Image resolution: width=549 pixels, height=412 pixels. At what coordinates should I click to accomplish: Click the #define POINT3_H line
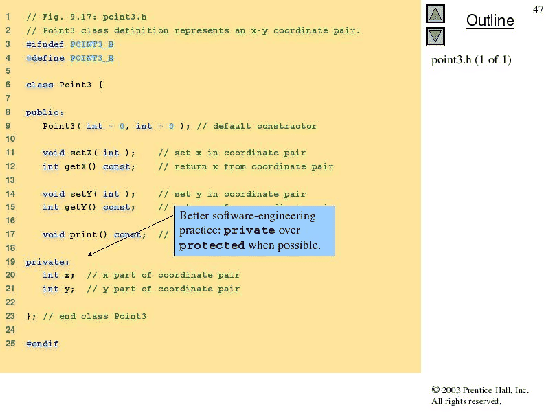(x=70, y=58)
